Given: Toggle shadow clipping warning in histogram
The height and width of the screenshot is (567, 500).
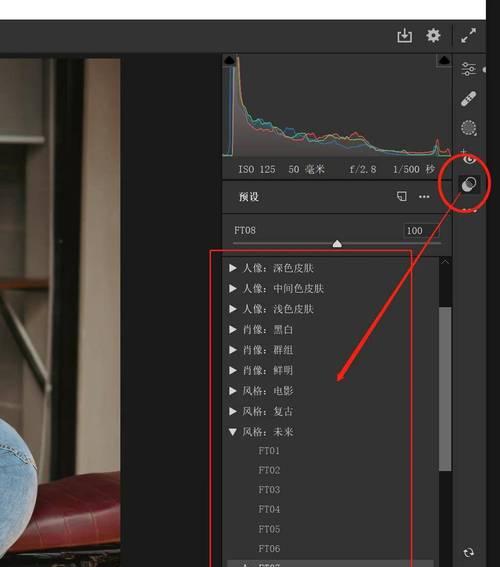Looking at the screenshot, I should (230, 60).
